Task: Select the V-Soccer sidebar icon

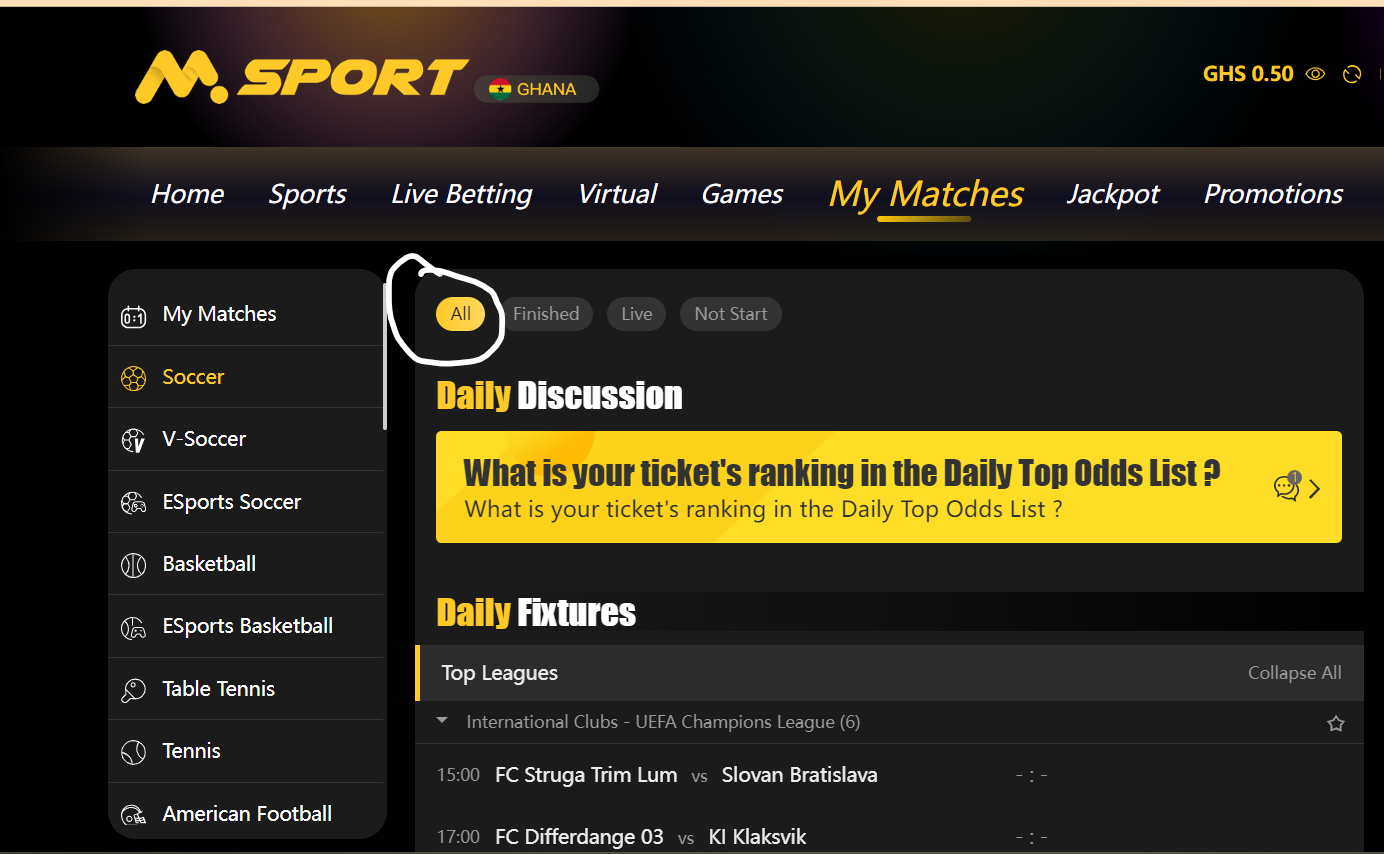Action: (133, 440)
